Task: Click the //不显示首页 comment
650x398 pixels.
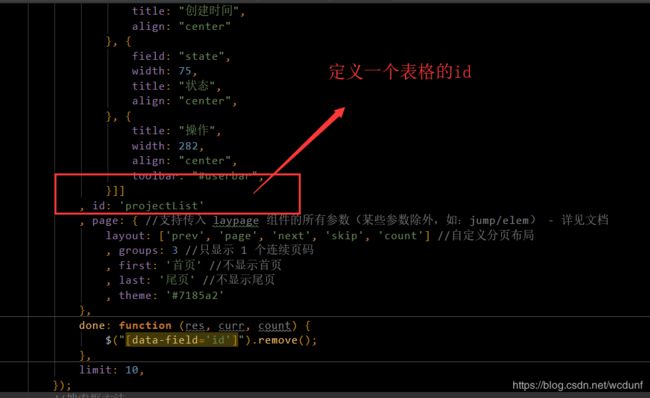Action: pyautogui.click(x=245, y=265)
